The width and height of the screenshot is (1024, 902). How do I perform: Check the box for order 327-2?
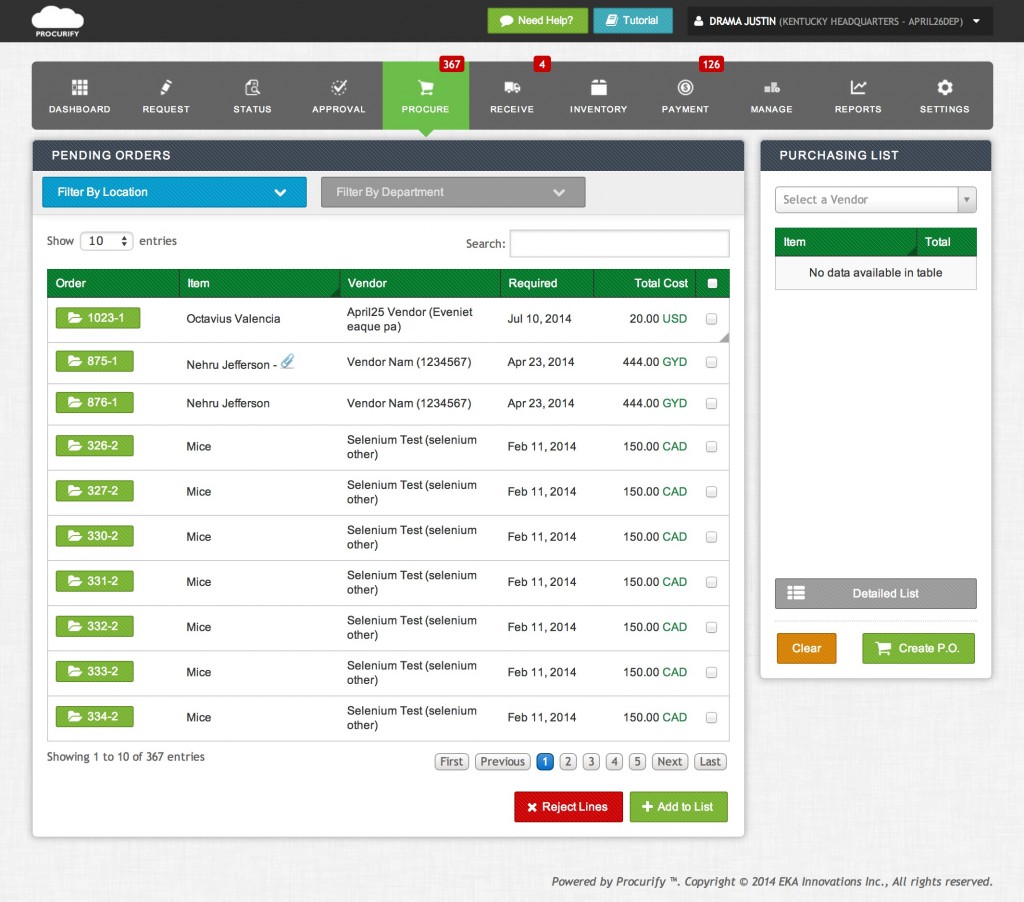click(712, 492)
